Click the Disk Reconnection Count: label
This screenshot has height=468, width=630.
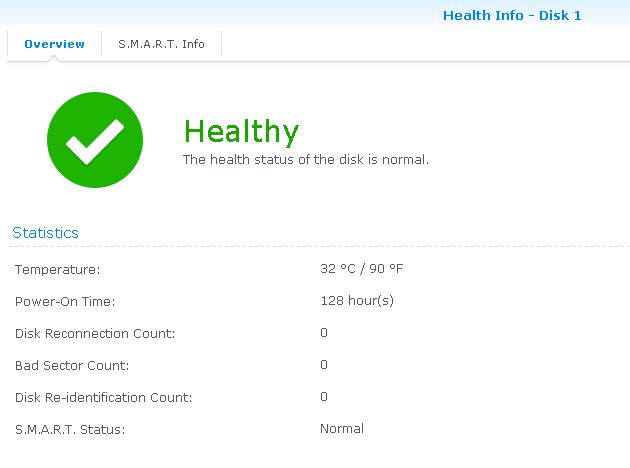[x=95, y=333]
